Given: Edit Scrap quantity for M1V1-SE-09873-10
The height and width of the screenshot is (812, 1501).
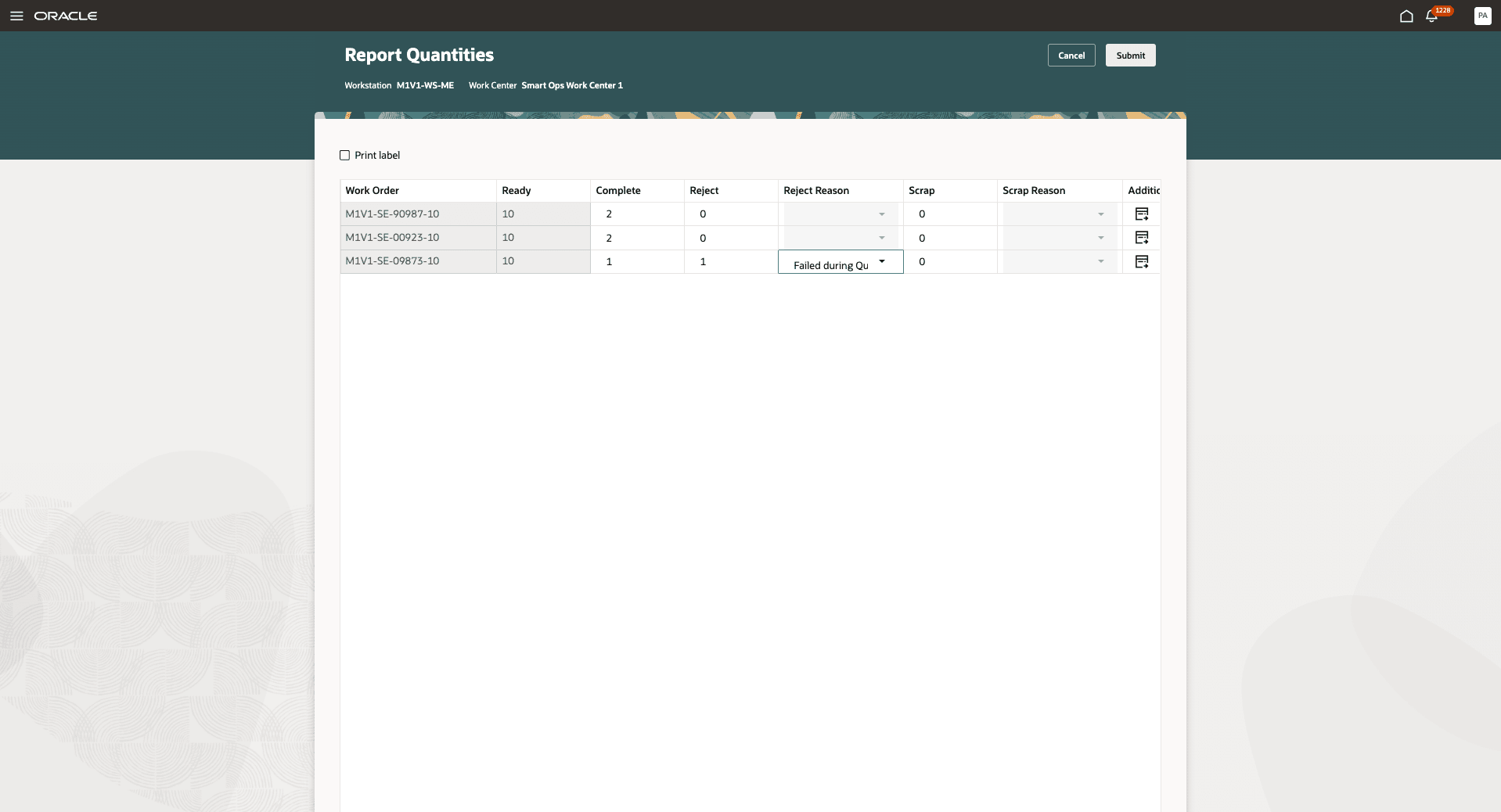Looking at the screenshot, I should pos(950,261).
